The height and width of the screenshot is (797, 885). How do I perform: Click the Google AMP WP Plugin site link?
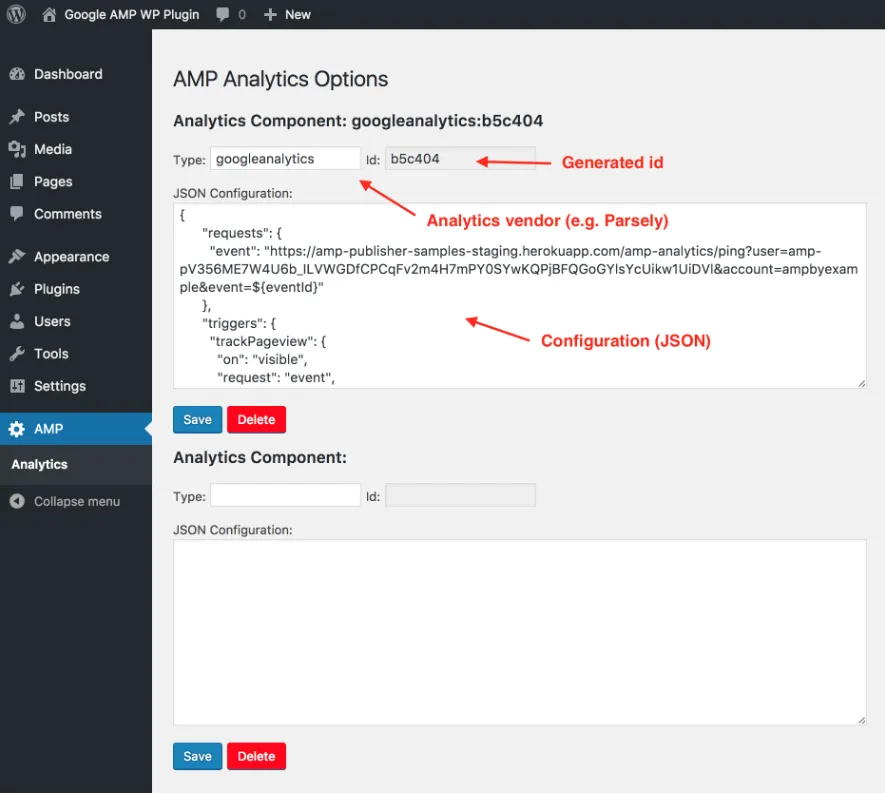pos(132,15)
